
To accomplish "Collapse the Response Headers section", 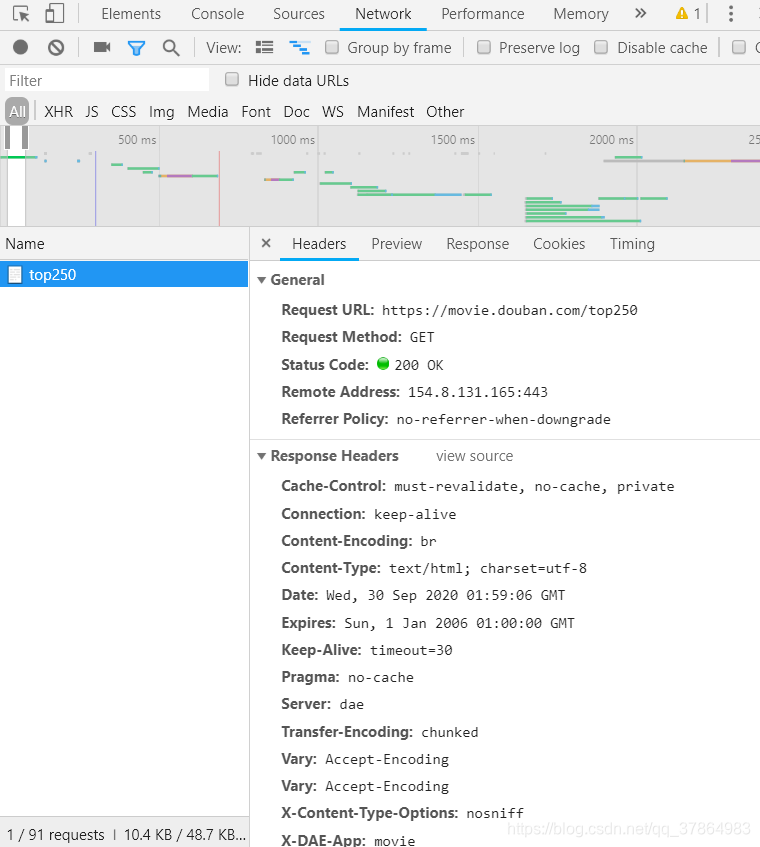I will (261, 456).
